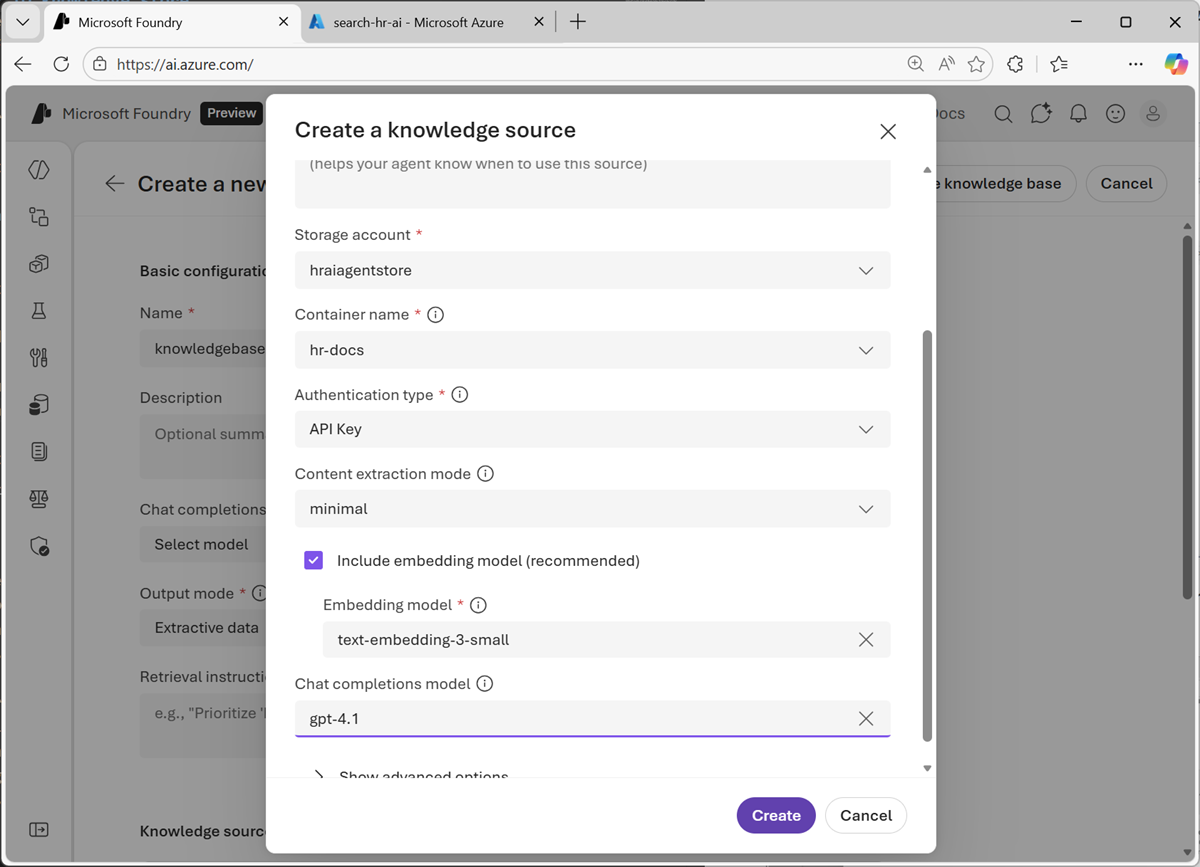Select the tools icon in the left sidebar

[x=38, y=357]
